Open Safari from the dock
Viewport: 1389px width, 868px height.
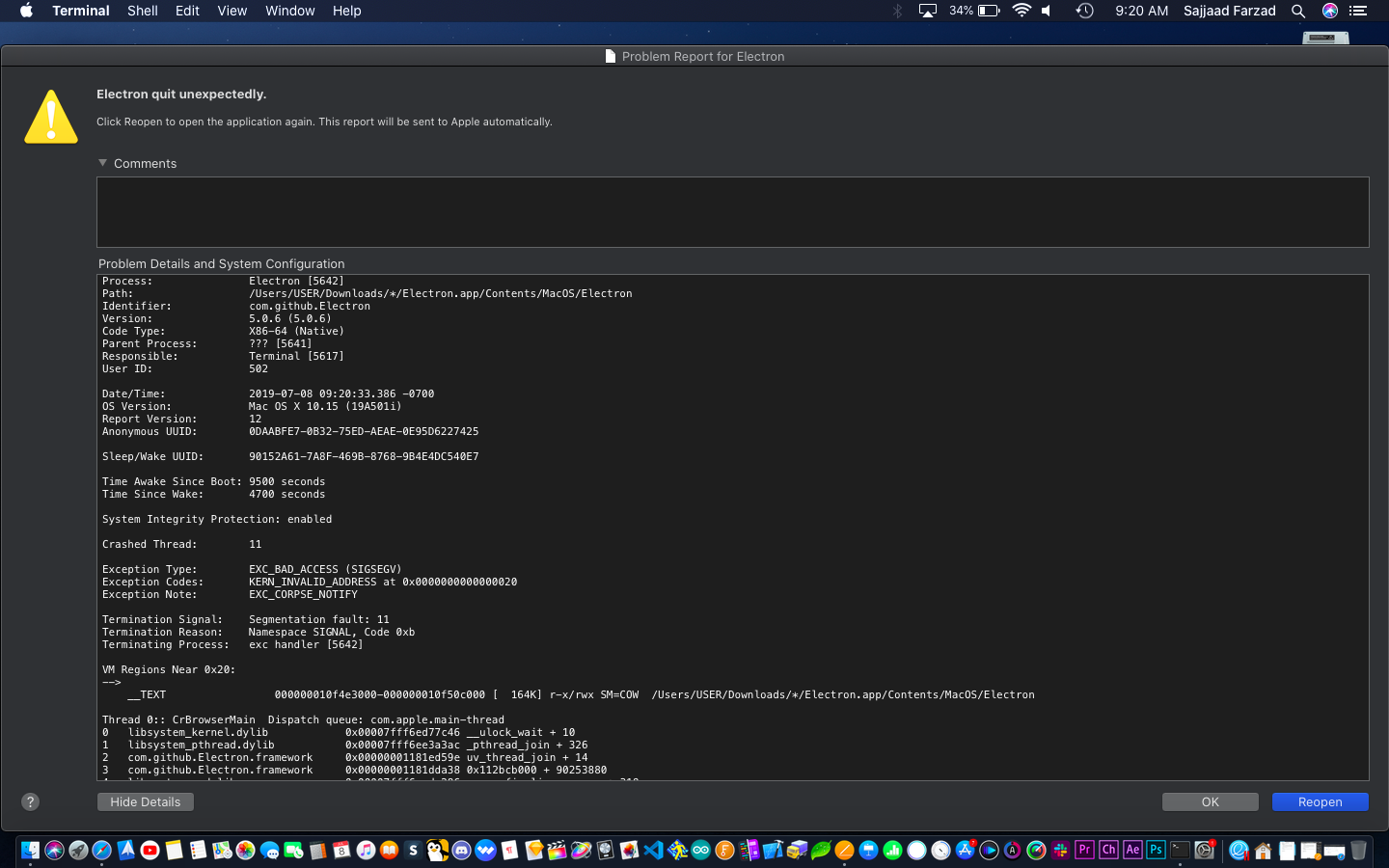(99, 850)
